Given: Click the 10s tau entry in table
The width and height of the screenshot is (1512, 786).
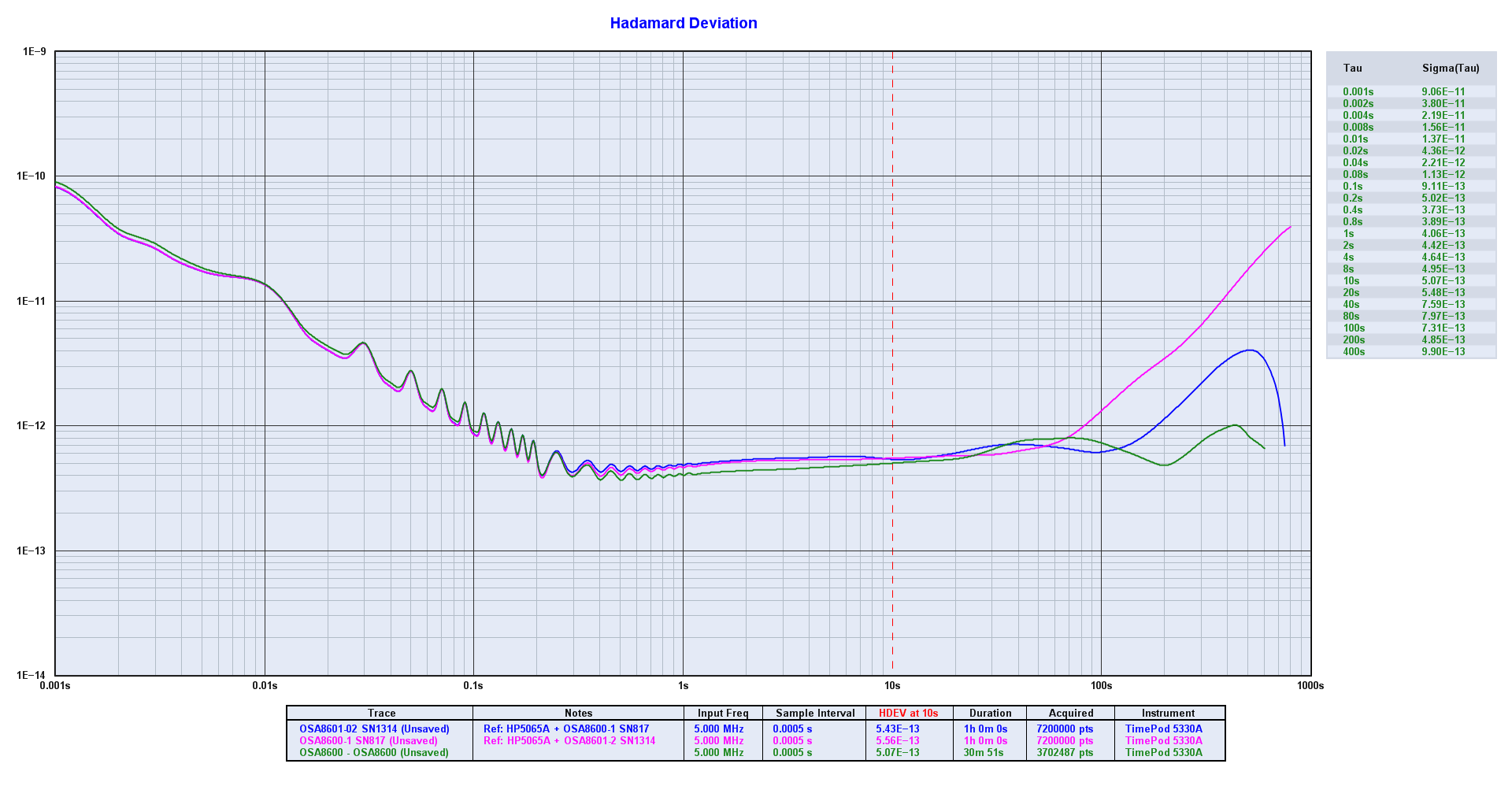Looking at the screenshot, I should (1351, 280).
